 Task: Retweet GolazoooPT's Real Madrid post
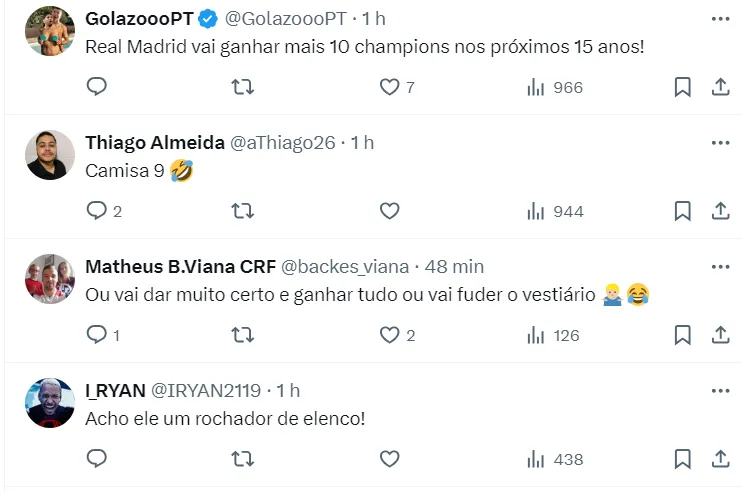click(242, 87)
